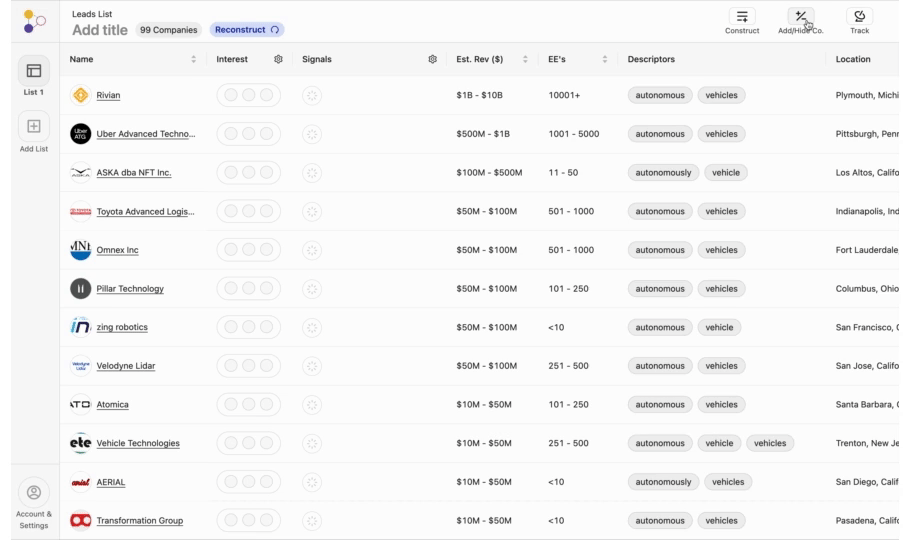The width and height of the screenshot is (910, 540).
Task: Click Add title field
Action: [100, 30]
